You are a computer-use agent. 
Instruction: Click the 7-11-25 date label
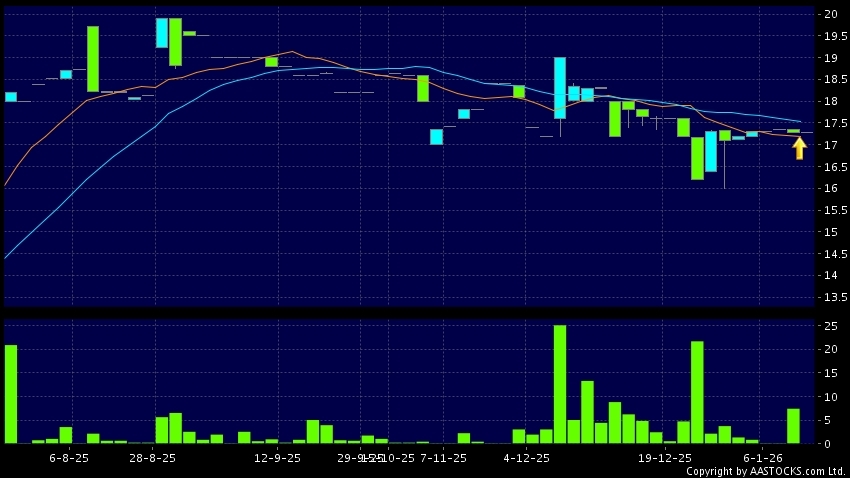pyautogui.click(x=443, y=458)
